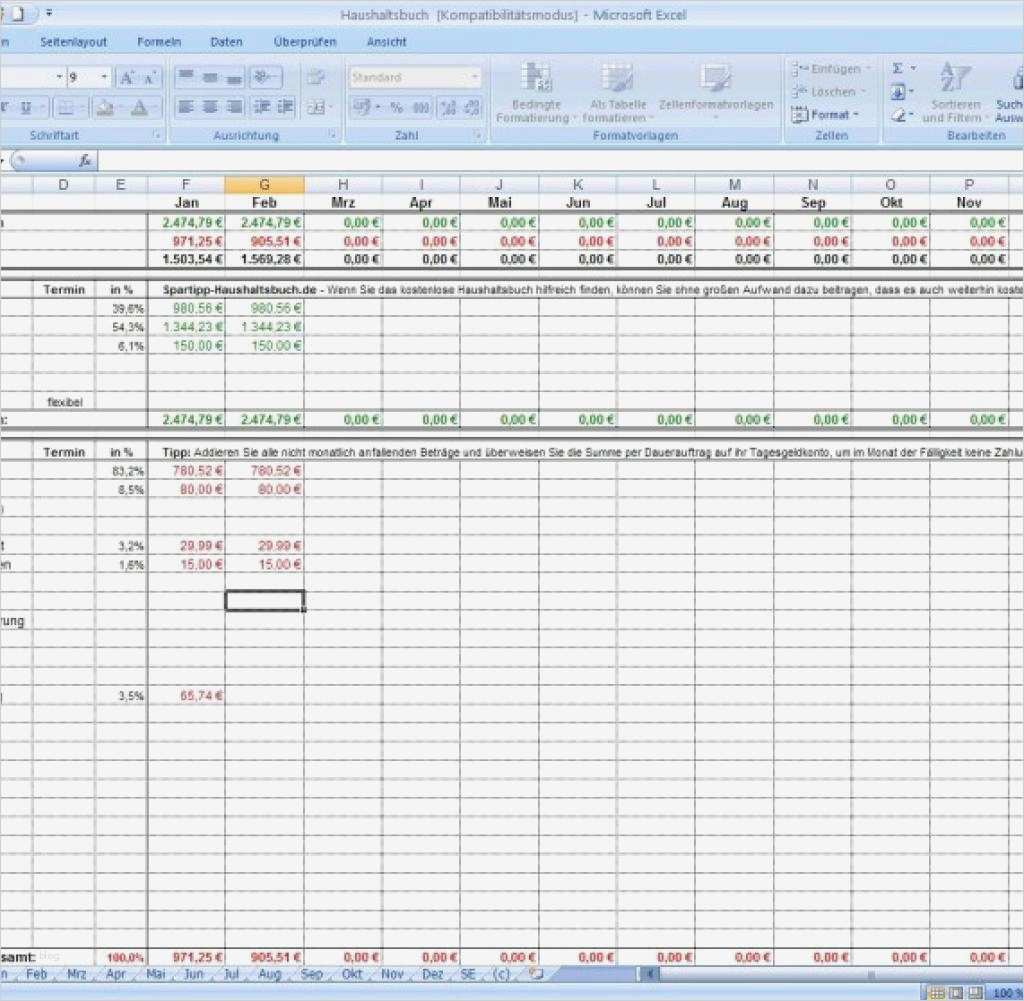Align text left
Viewport: 1024px width, 1001px height.
click(x=186, y=106)
